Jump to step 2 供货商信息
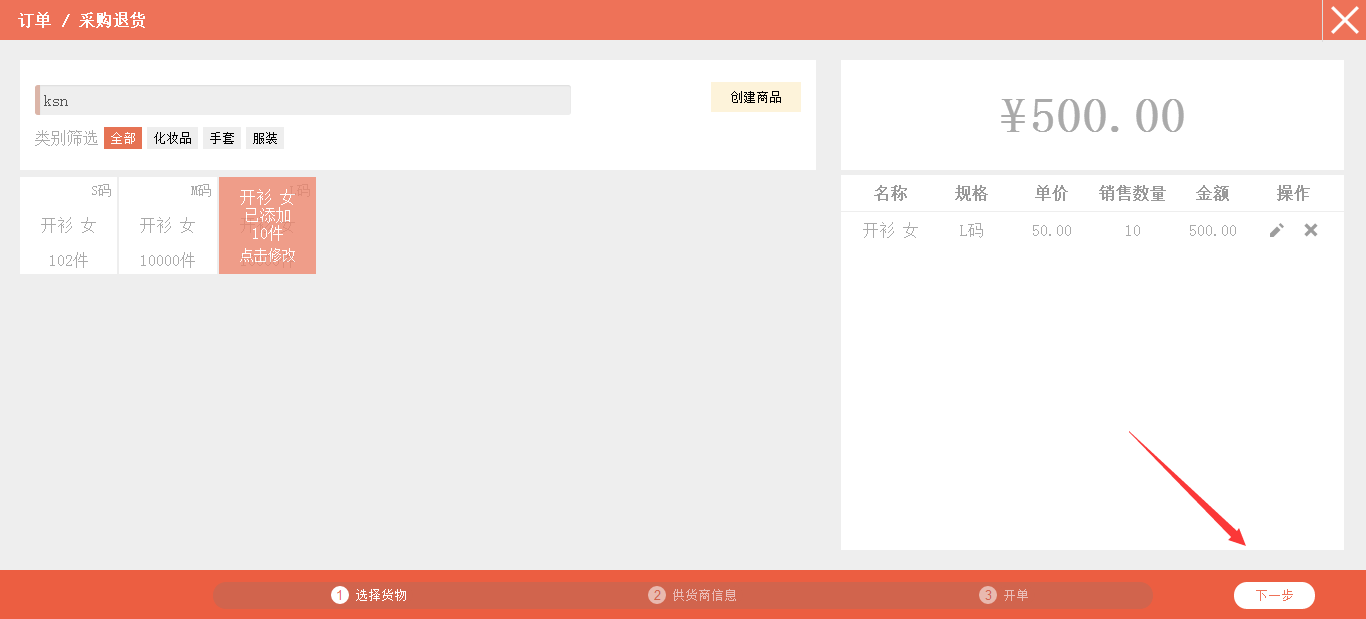 click(x=693, y=595)
